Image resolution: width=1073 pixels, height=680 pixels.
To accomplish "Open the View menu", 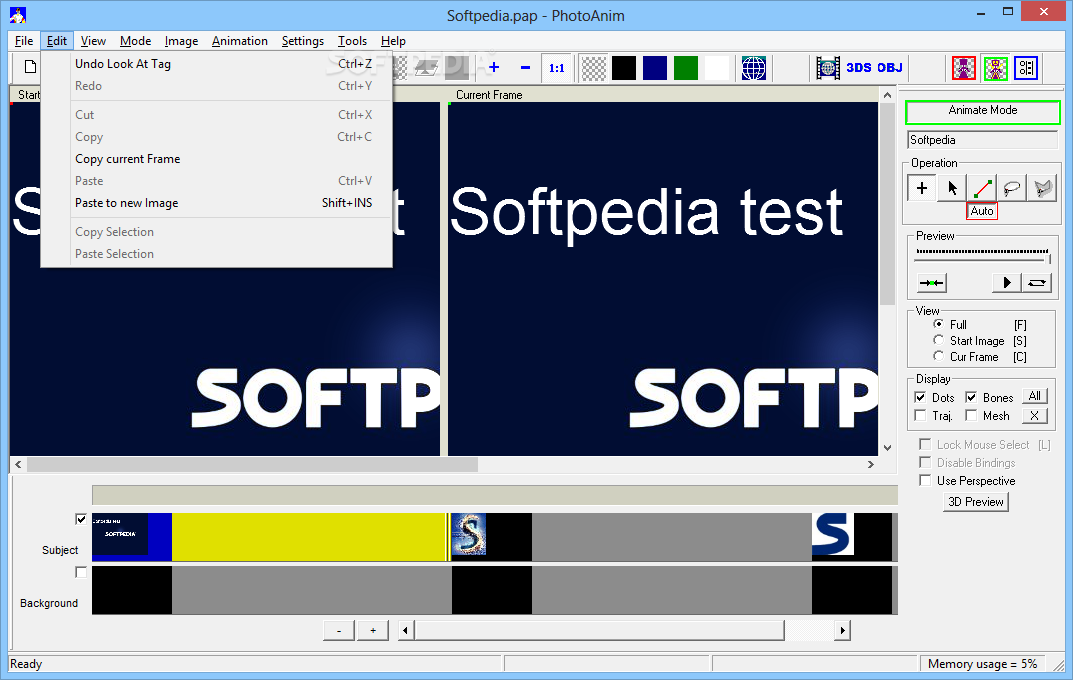I will tap(93, 41).
